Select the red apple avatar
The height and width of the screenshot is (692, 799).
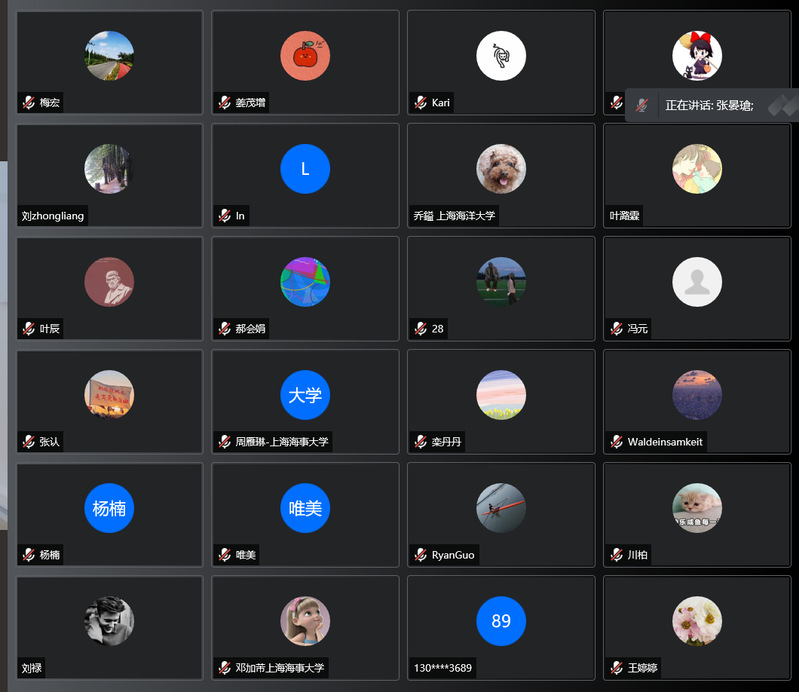pyautogui.click(x=305, y=56)
